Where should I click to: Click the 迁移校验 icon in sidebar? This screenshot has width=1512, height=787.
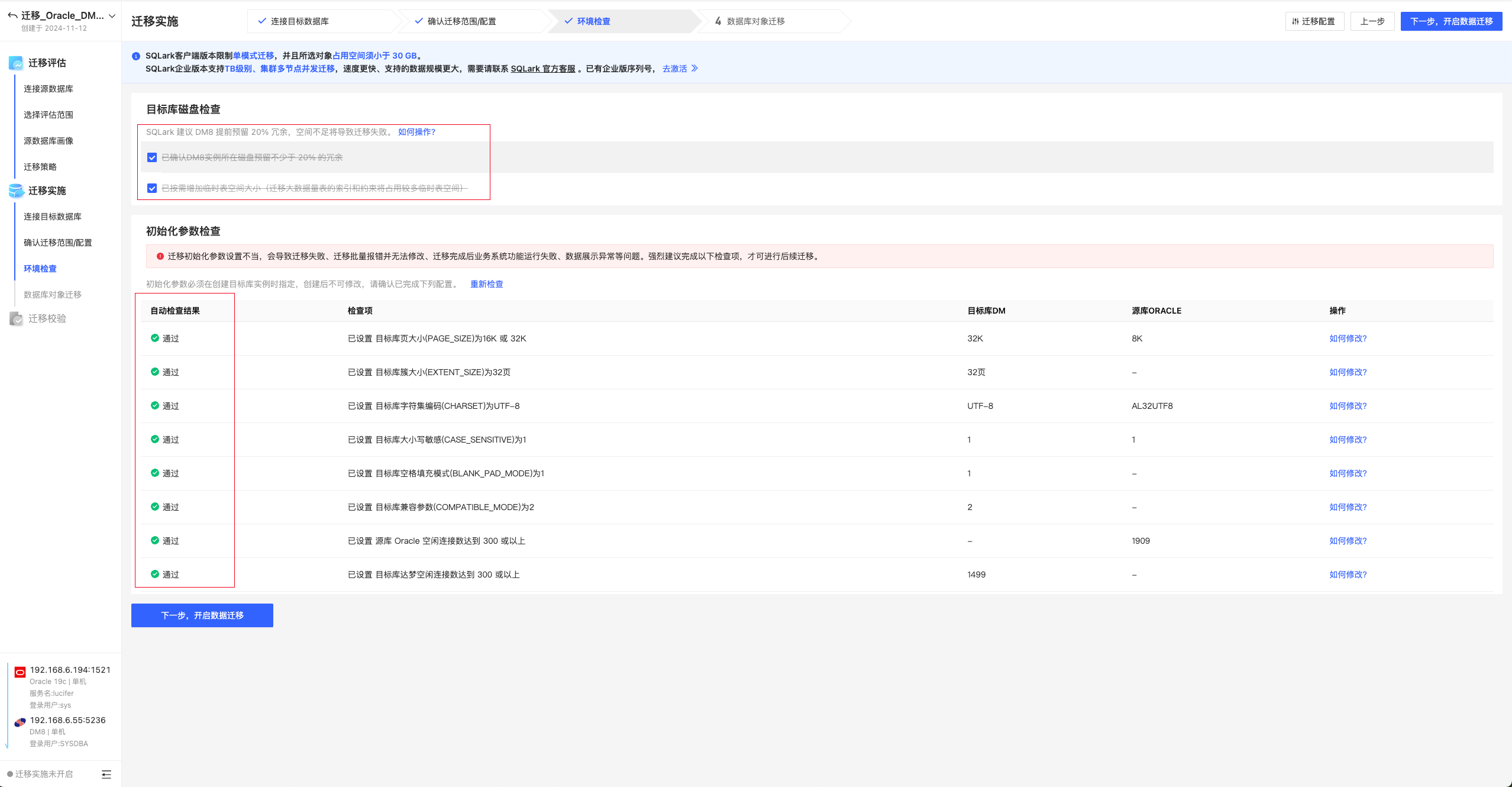point(15,318)
